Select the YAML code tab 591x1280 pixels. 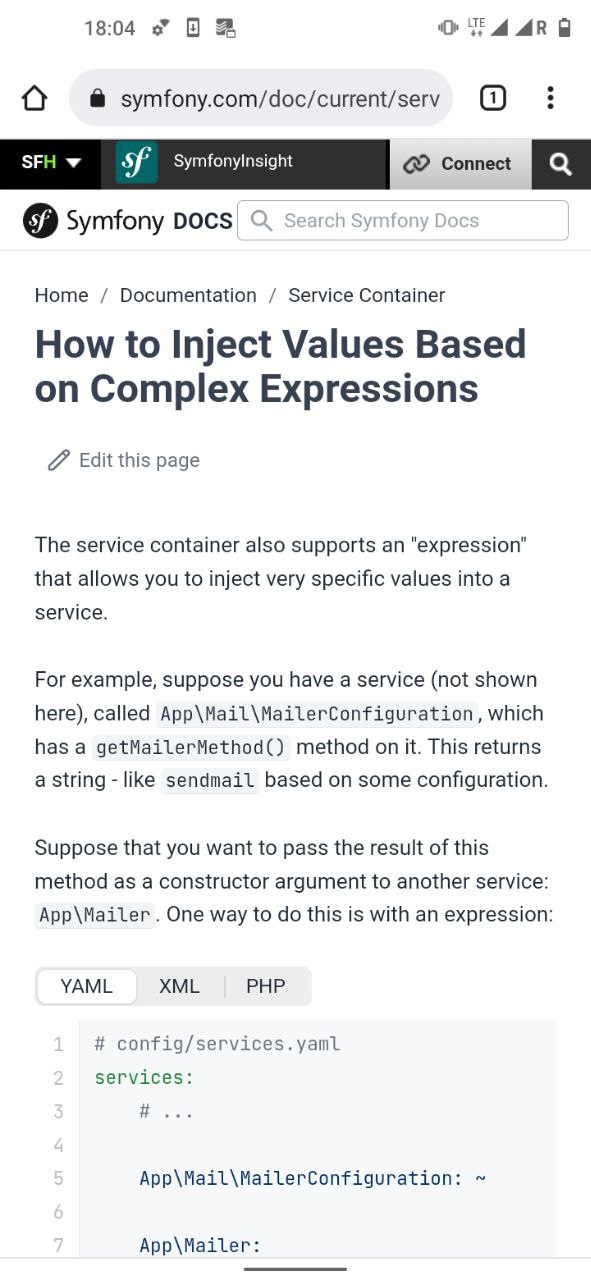click(86, 986)
